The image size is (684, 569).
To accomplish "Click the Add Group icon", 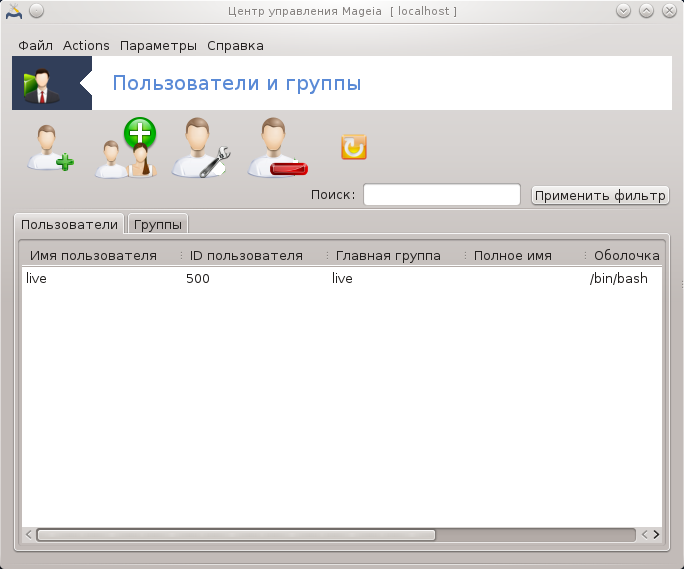I will (126, 147).
